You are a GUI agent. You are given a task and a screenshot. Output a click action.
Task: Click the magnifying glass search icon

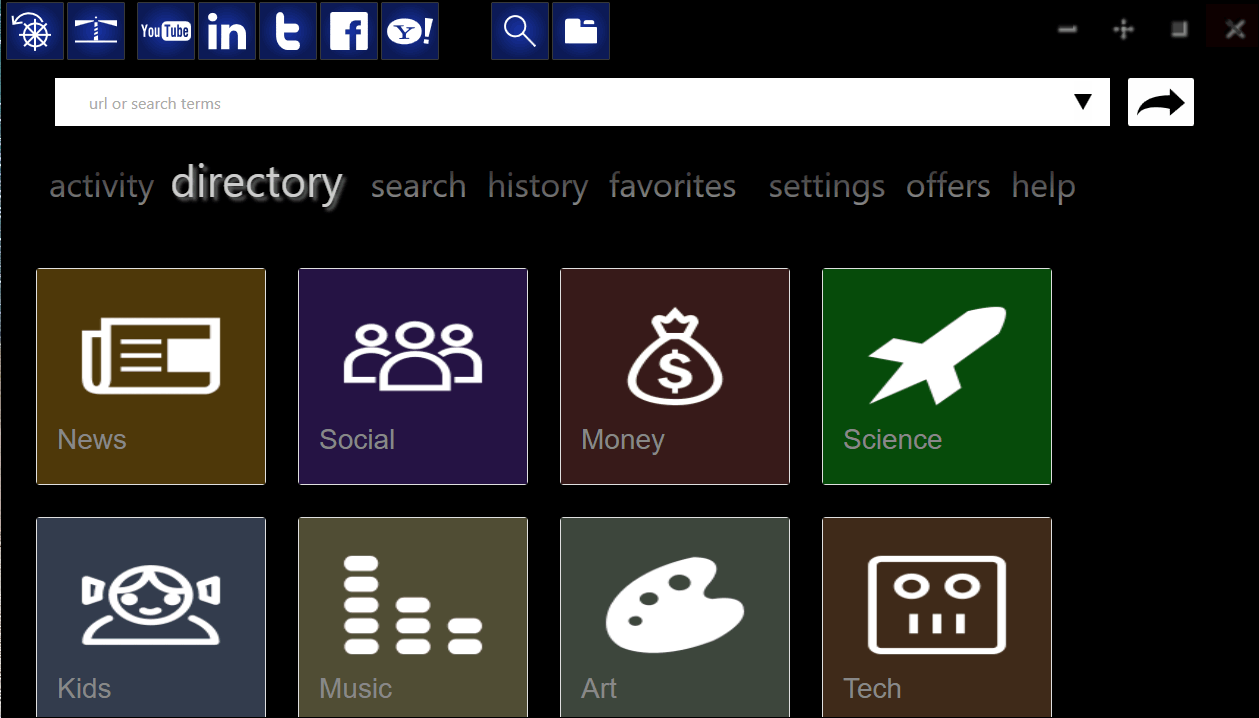coord(520,31)
